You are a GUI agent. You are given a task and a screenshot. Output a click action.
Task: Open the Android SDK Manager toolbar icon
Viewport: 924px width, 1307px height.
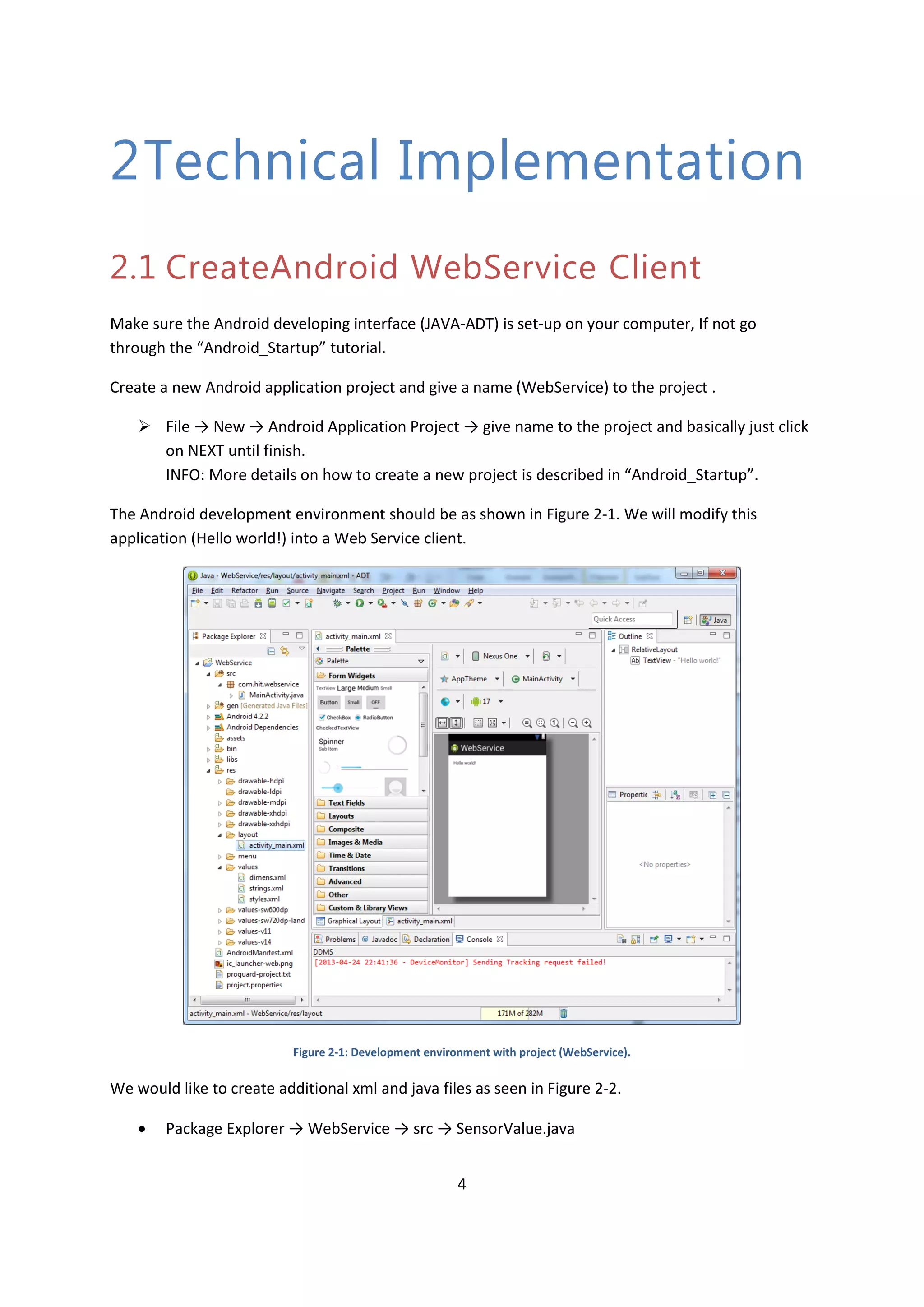259,603
